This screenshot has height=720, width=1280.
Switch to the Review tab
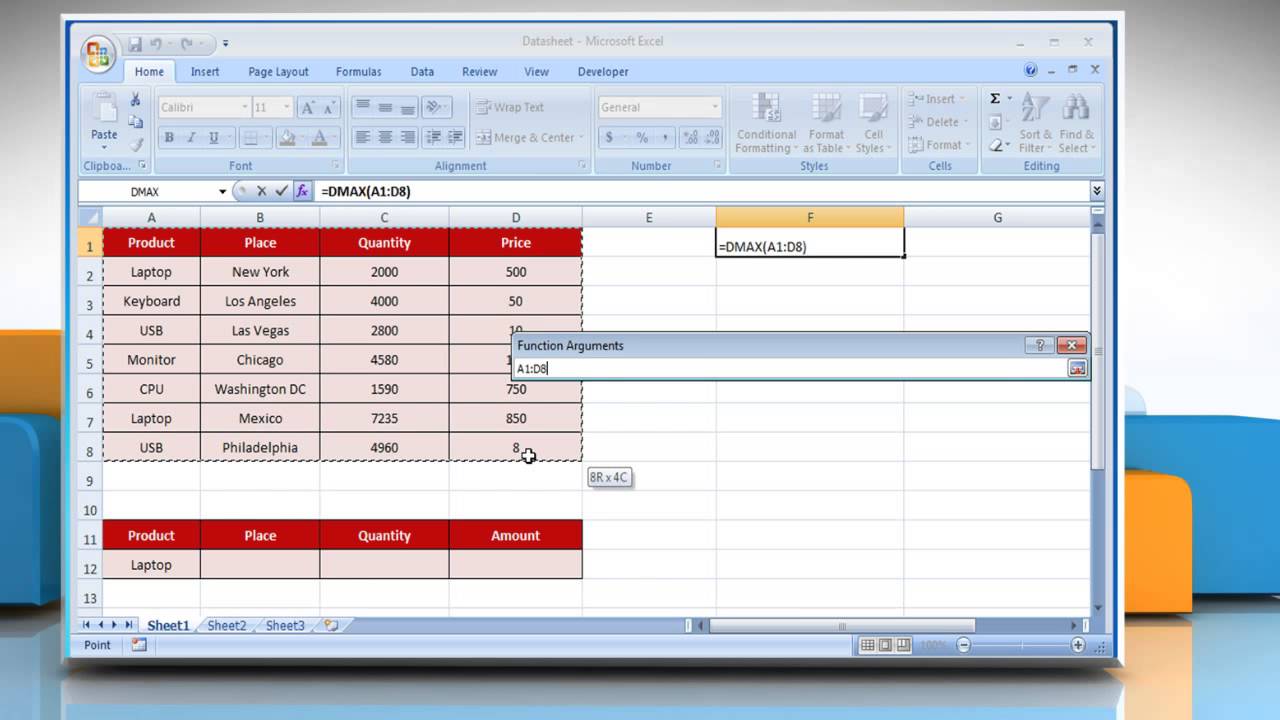click(479, 72)
